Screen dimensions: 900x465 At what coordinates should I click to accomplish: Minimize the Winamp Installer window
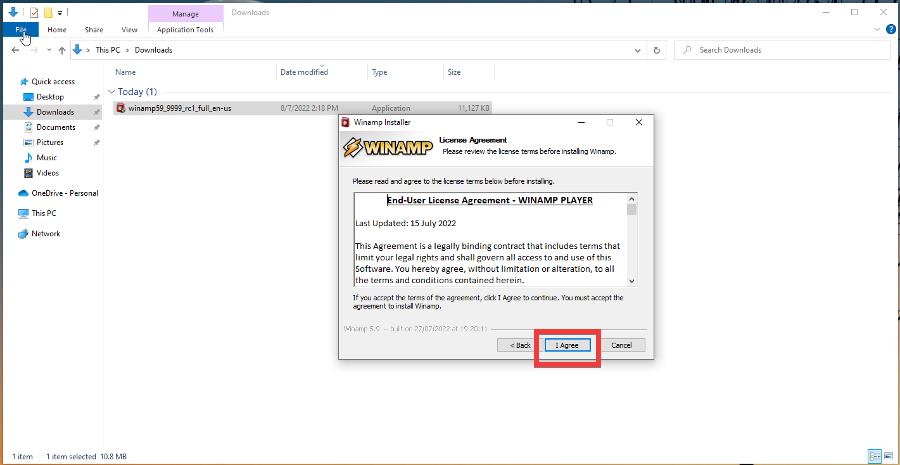coord(581,122)
